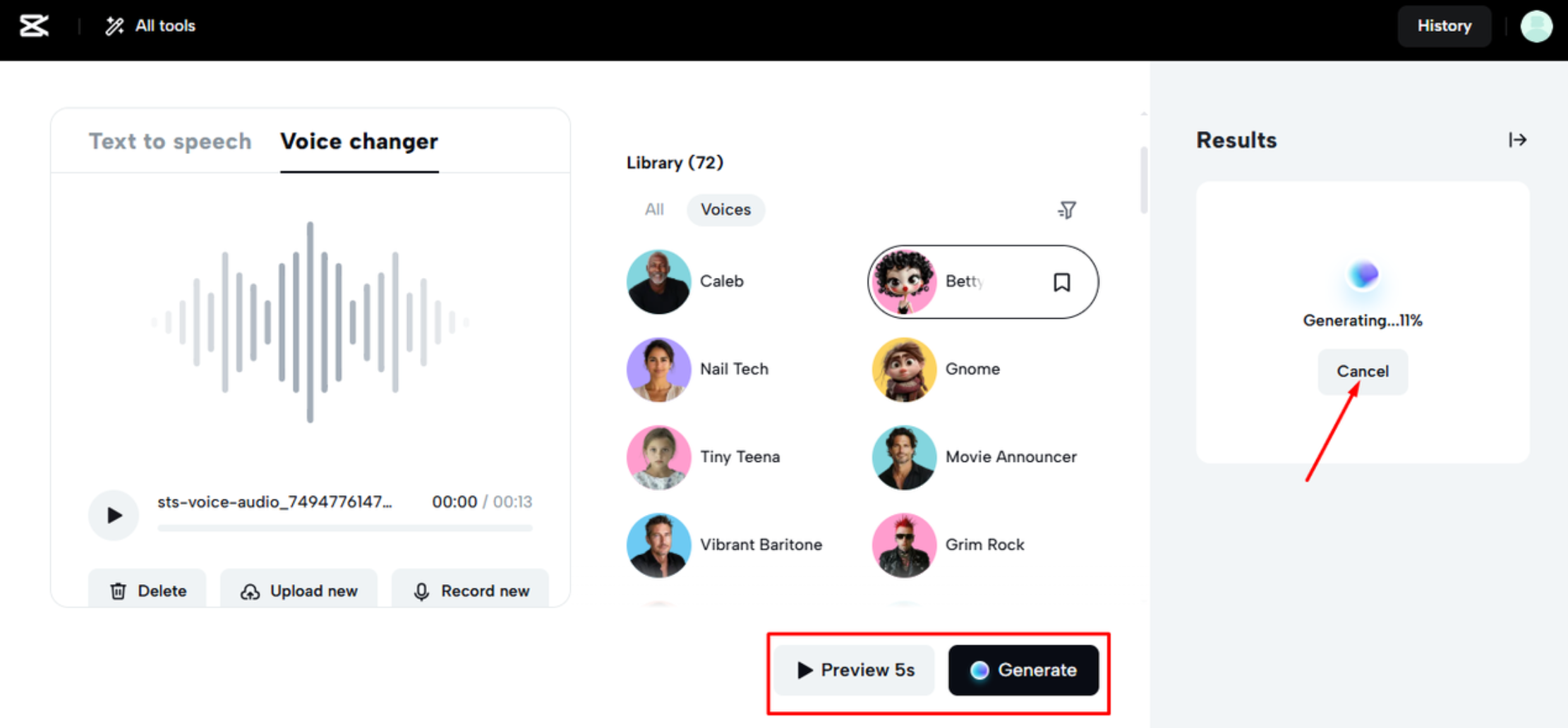Click Upload new audio button
This screenshot has height=728, width=1568.
[x=299, y=590]
